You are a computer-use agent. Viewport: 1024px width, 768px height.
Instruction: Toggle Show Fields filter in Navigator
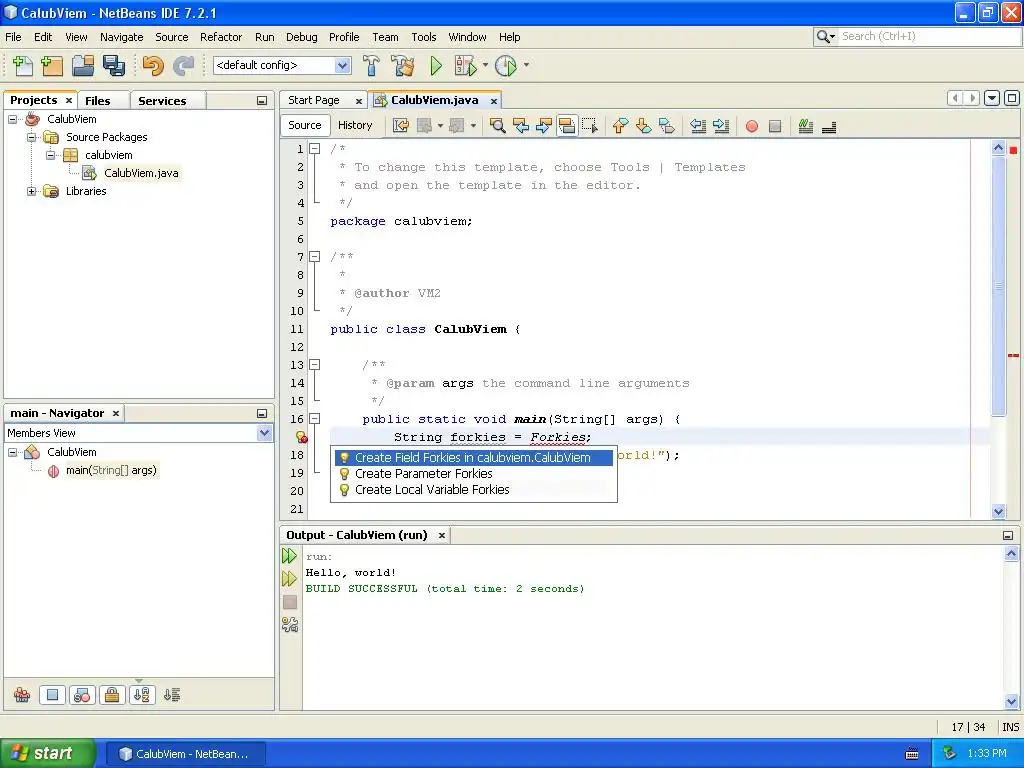(52, 695)
